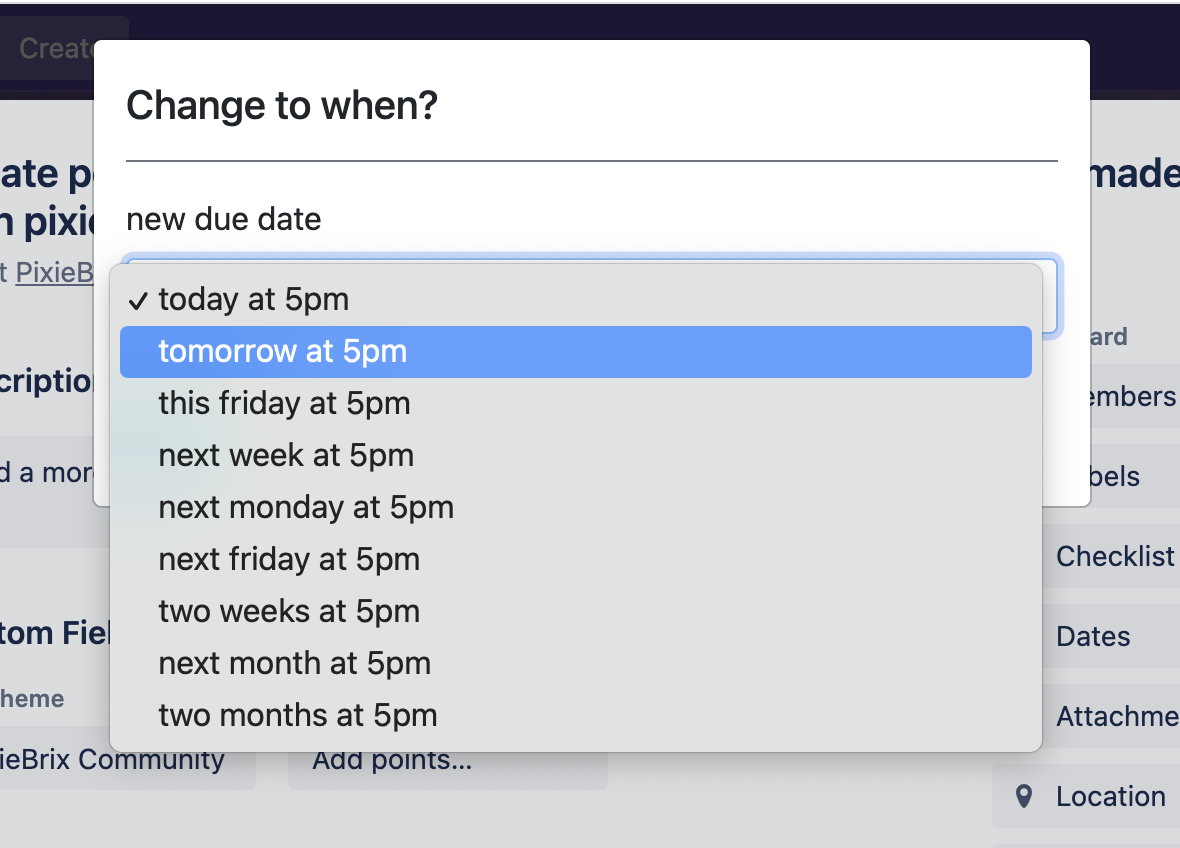Choose "tomorrow at 5pm" from list
This screenshot has width=1180, height=848.
pos(283,351)
